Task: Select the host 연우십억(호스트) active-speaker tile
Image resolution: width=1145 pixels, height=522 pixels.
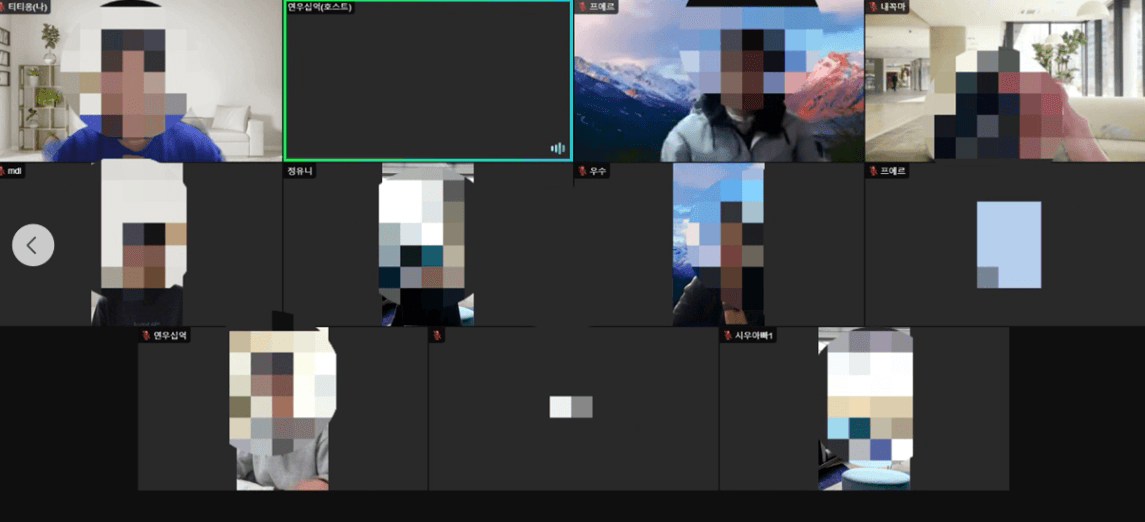Action: coord(428,80)
